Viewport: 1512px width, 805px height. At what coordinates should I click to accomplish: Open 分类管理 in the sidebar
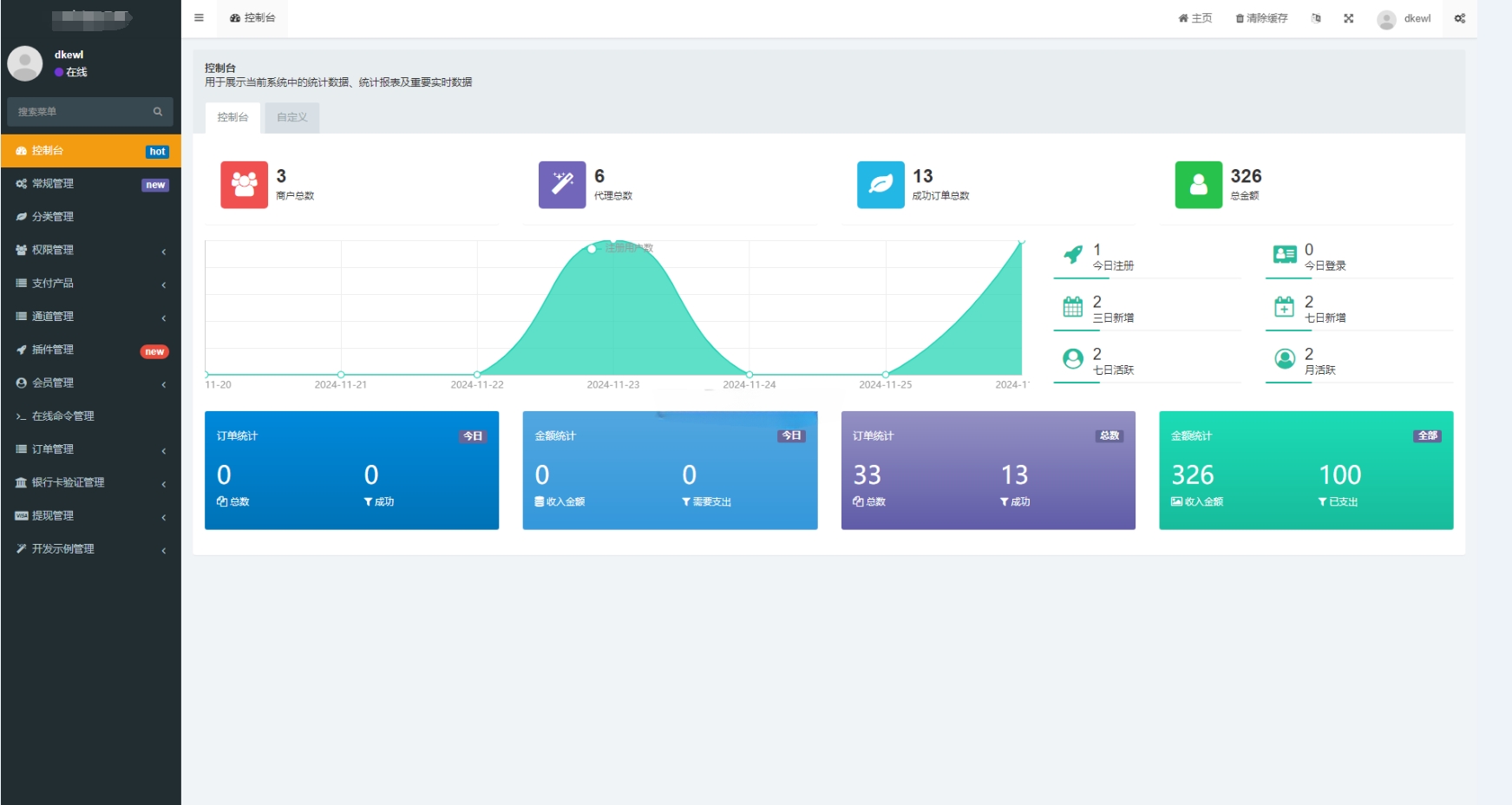53,217
